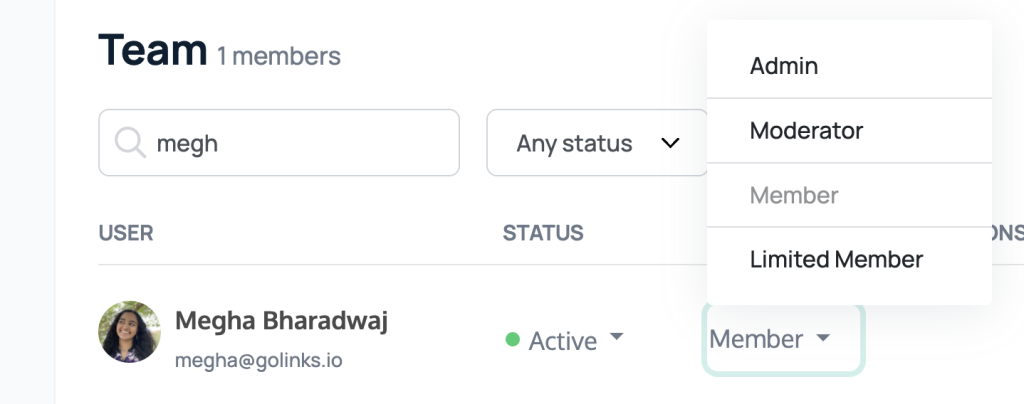The image size is (1024, 404).
Task: Click the megha@golinks.io email address
Action: click(259, 360)
